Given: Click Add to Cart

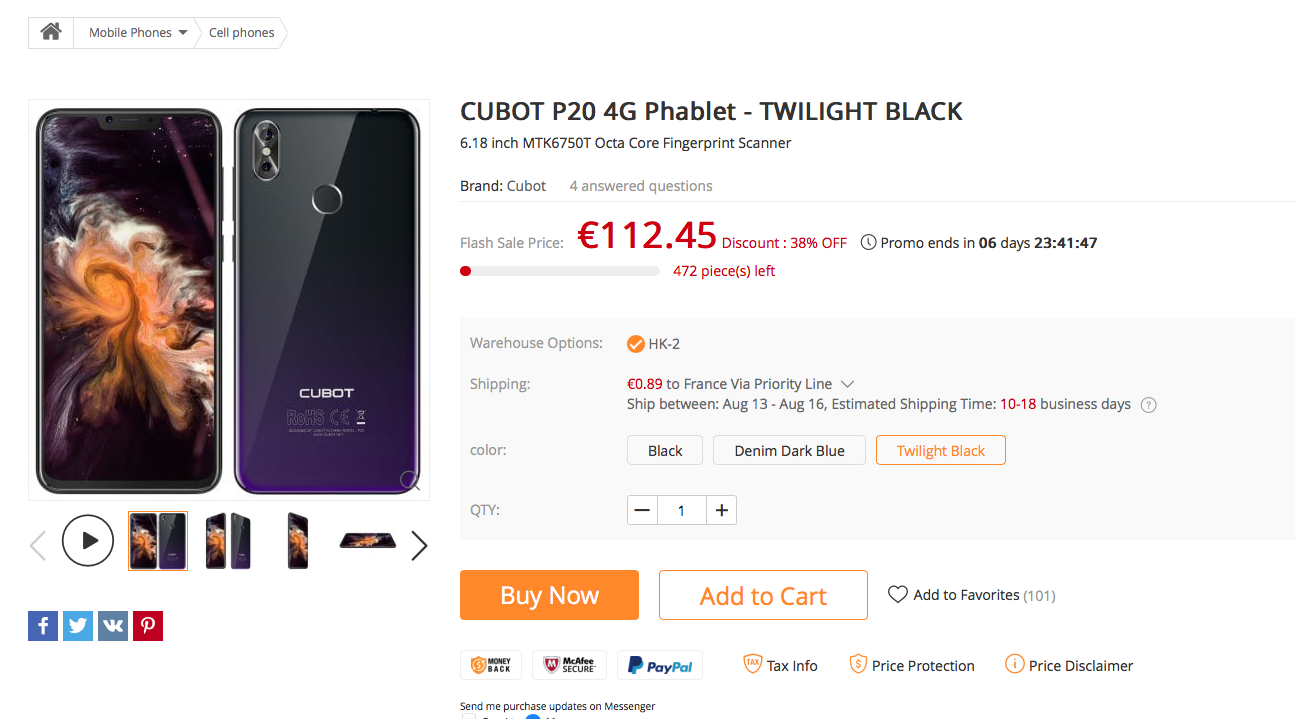Looking at the screenshot, I should (763, 596).
